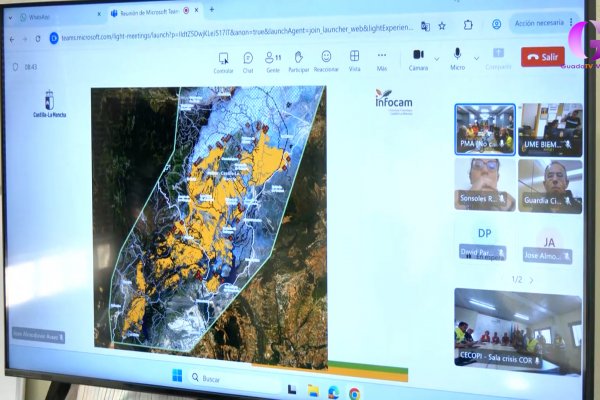The image size is (600, 400).
Task: Open File Explorer from the taskbar
Action: click(313, 390)
